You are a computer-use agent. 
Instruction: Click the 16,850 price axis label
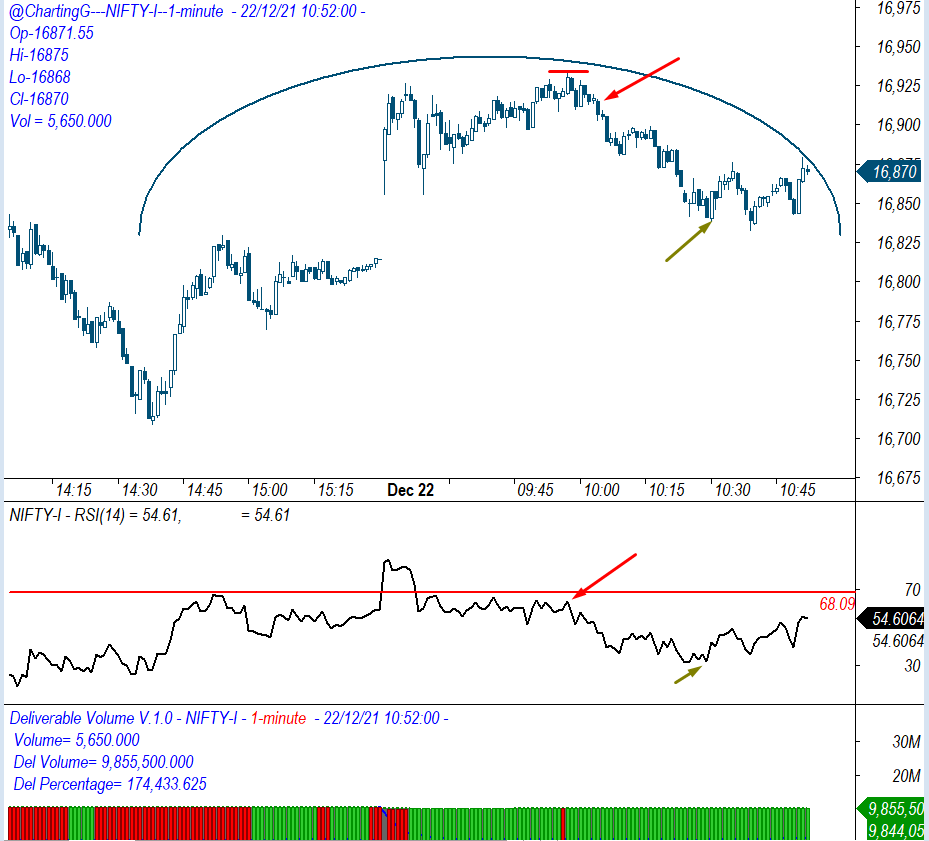pyautogui.click(x=898, y=204)
